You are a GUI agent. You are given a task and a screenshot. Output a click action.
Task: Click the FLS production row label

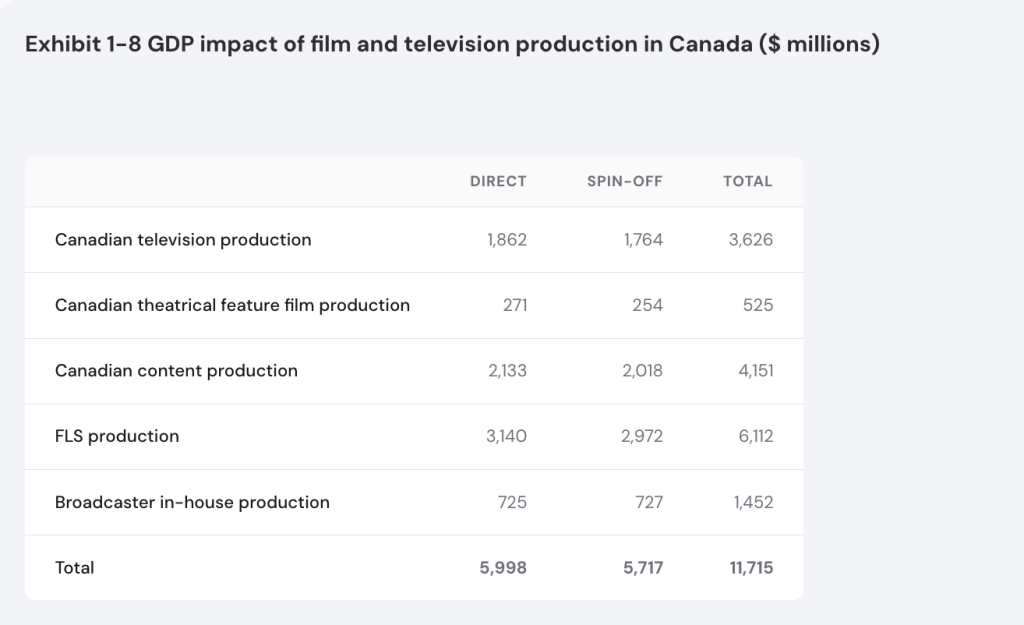pos(117,436)
